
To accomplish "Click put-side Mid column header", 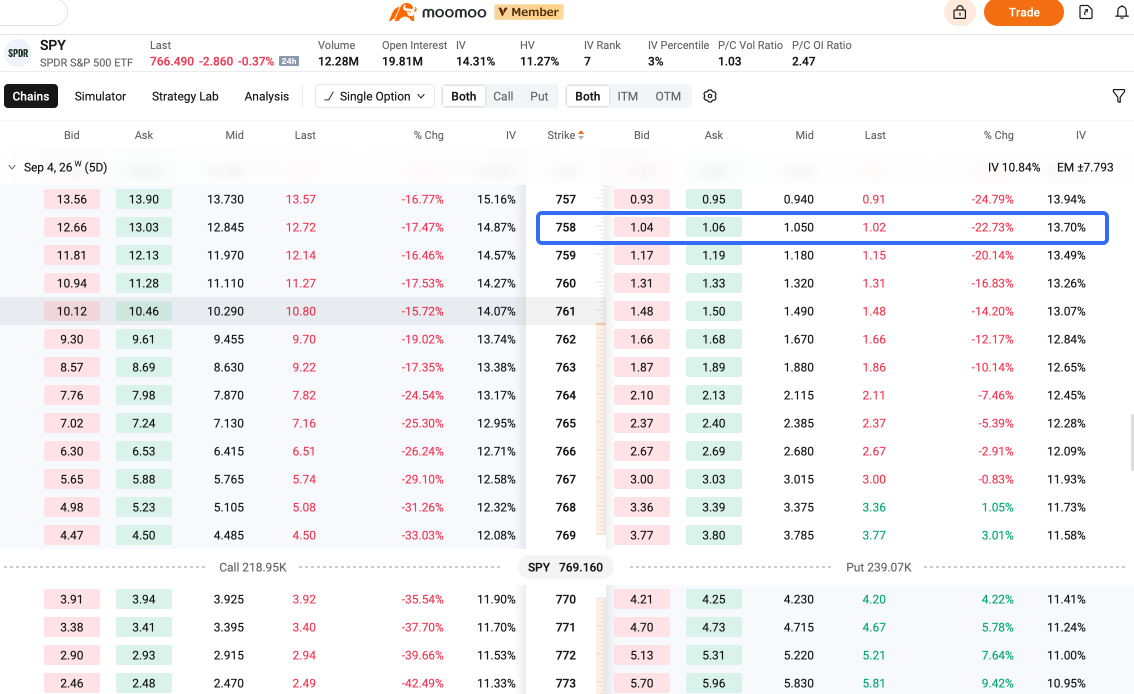I will (x=804, y=135).
